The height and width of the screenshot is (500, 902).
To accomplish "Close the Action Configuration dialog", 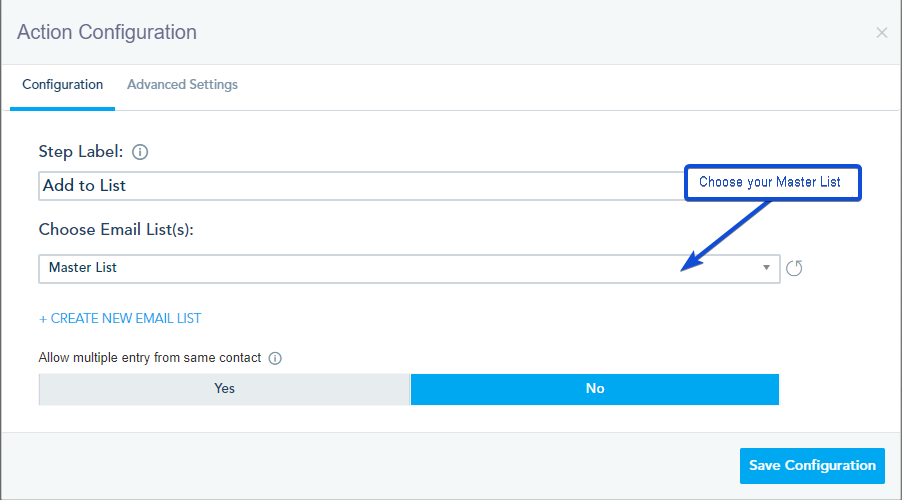I will point(881,33).
